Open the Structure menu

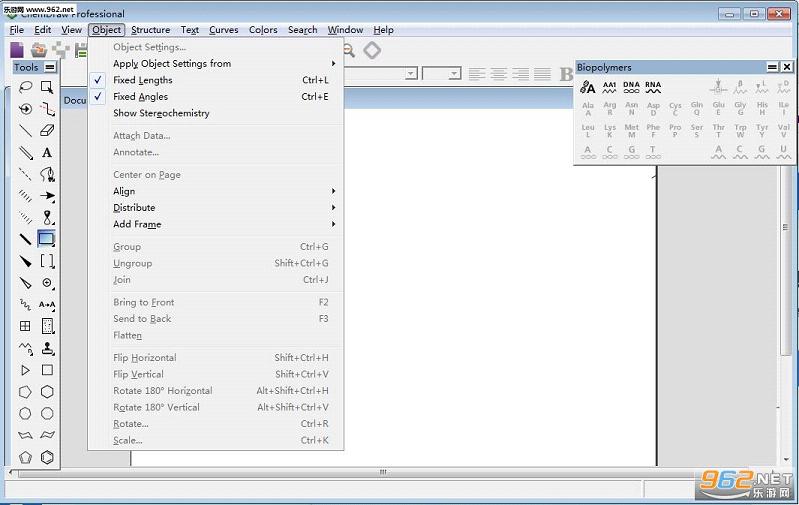pyautogui.click(x=150, y=30)
